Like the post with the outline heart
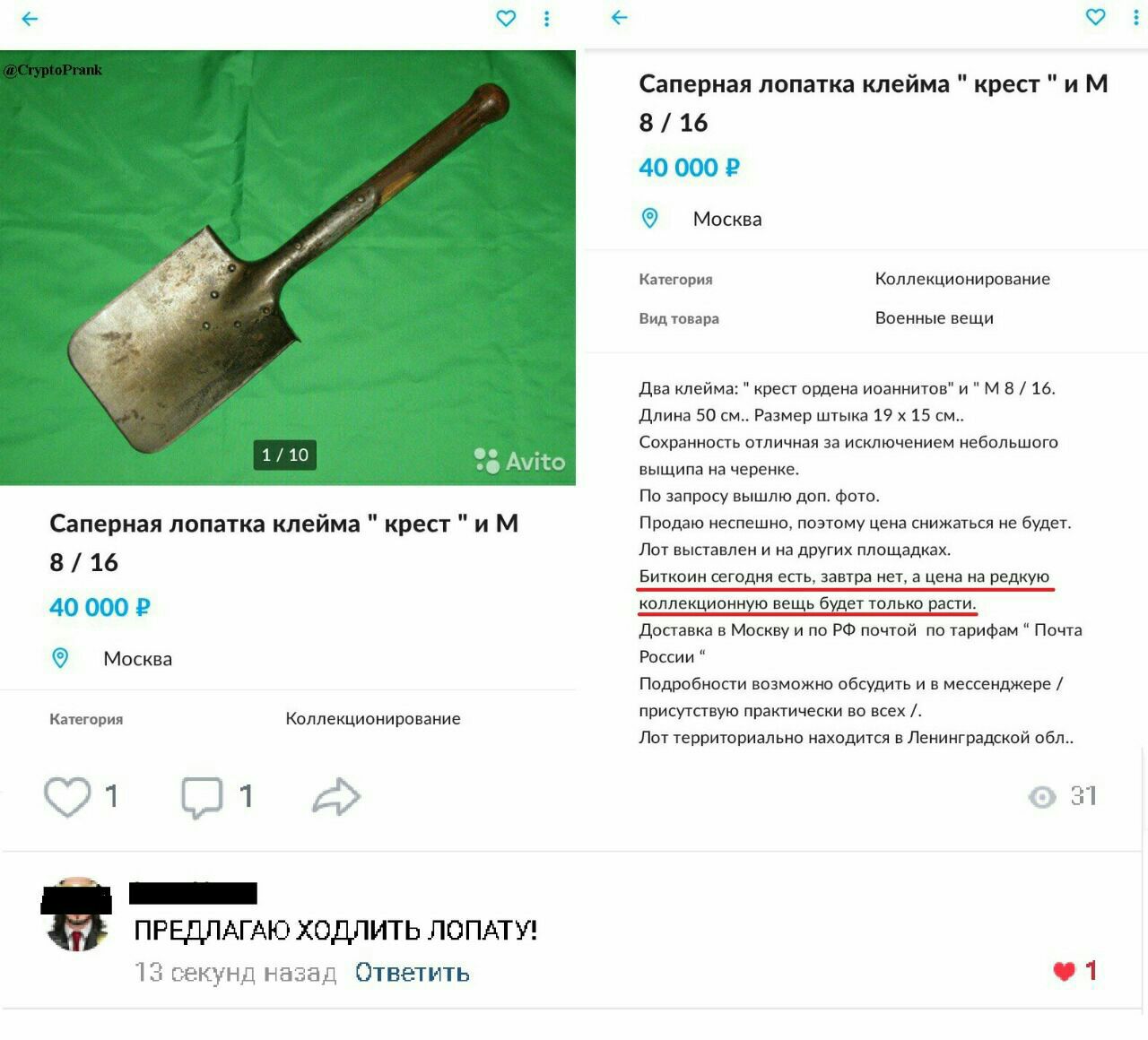This screenshot has width=1148, height=1040. [67, 796]
